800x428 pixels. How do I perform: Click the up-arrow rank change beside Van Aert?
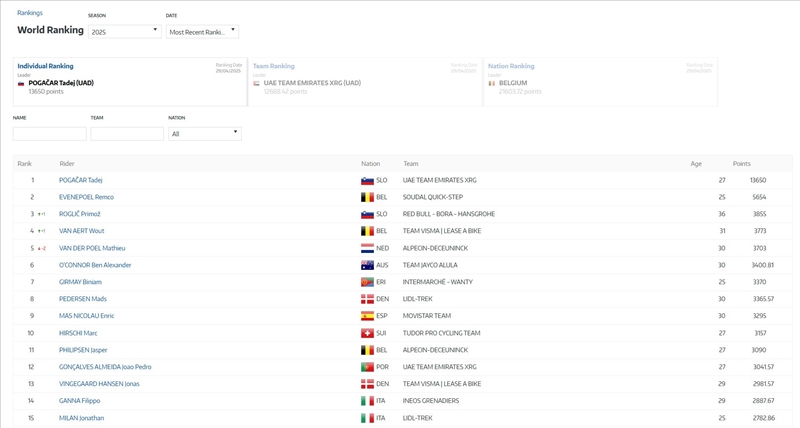(42, 231)
